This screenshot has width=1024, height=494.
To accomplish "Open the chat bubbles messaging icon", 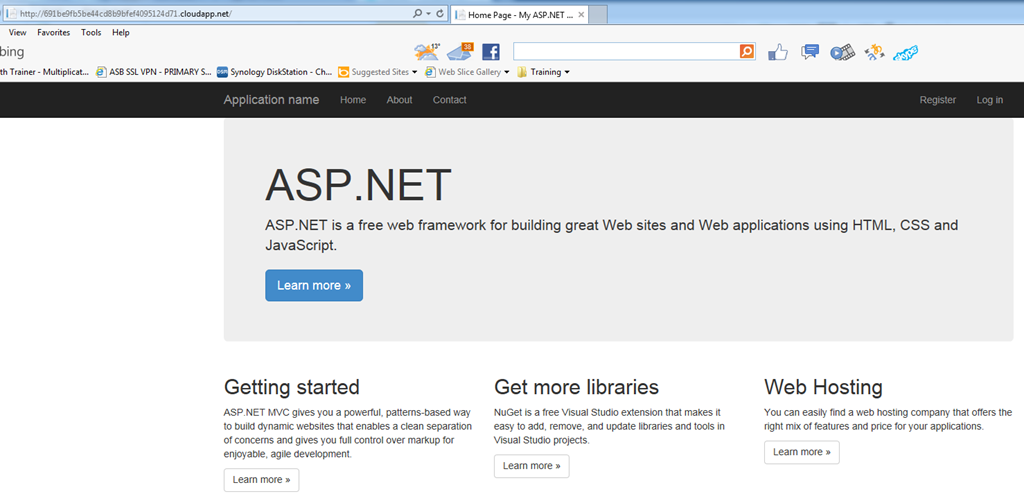I will [x=810, y=52].
